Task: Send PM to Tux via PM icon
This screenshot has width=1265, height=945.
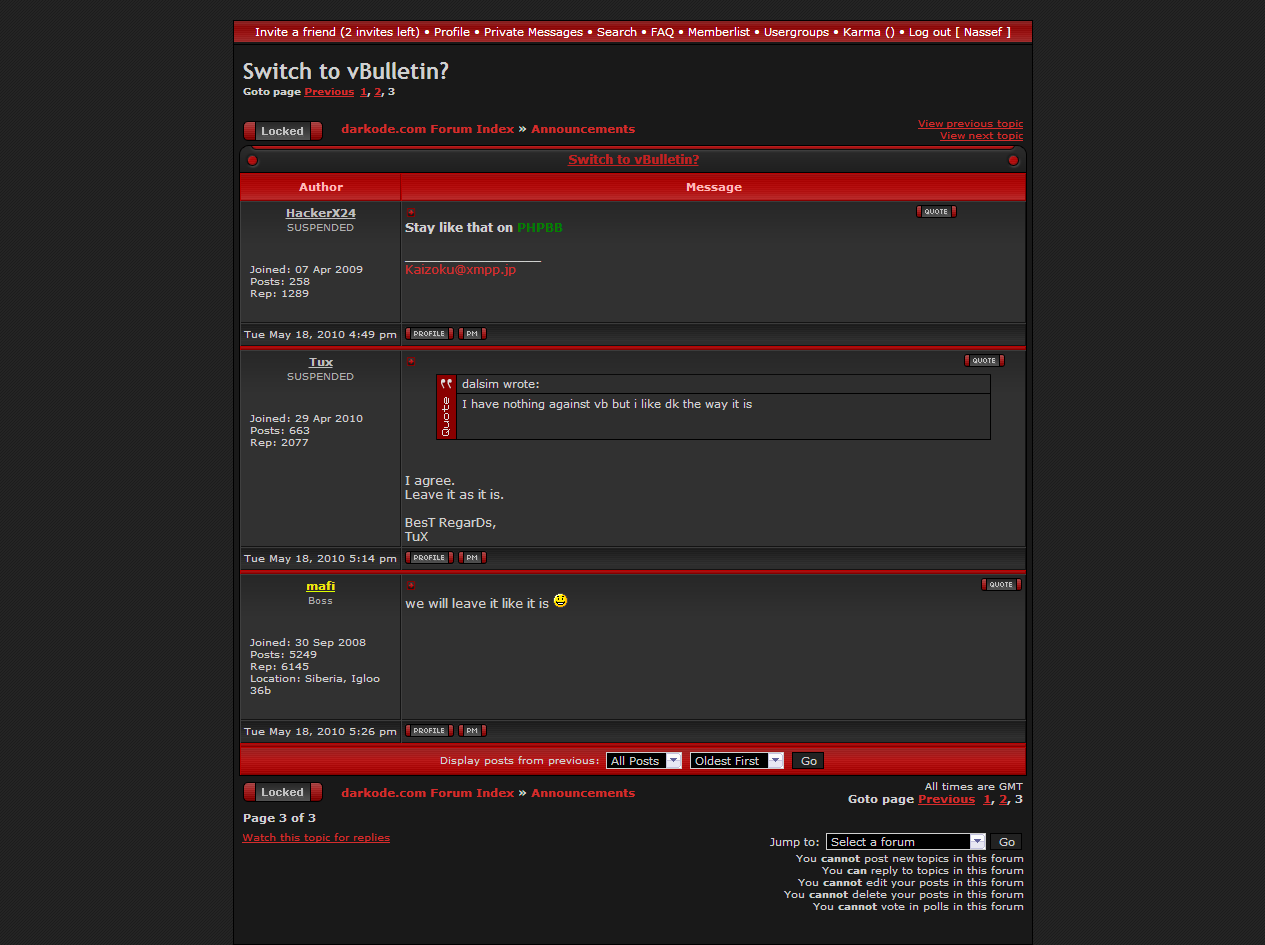Action: (x=472, y=558)
